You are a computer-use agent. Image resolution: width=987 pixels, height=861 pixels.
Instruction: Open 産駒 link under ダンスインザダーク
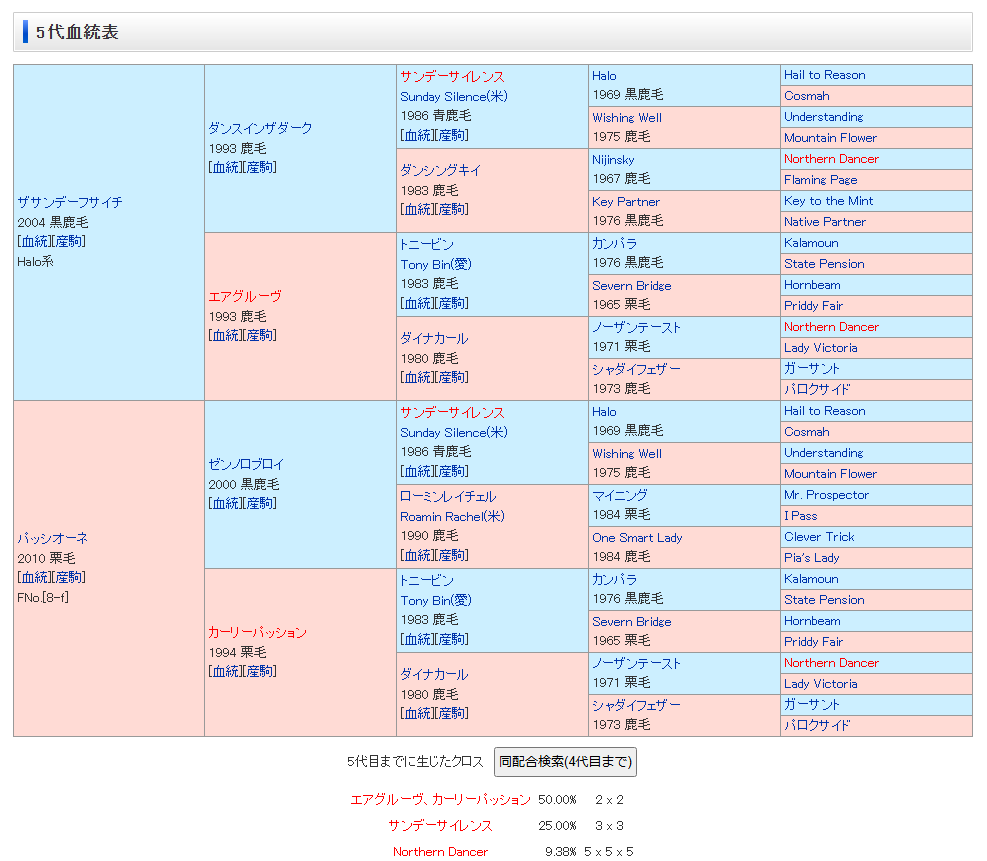[x=260, y=168]
